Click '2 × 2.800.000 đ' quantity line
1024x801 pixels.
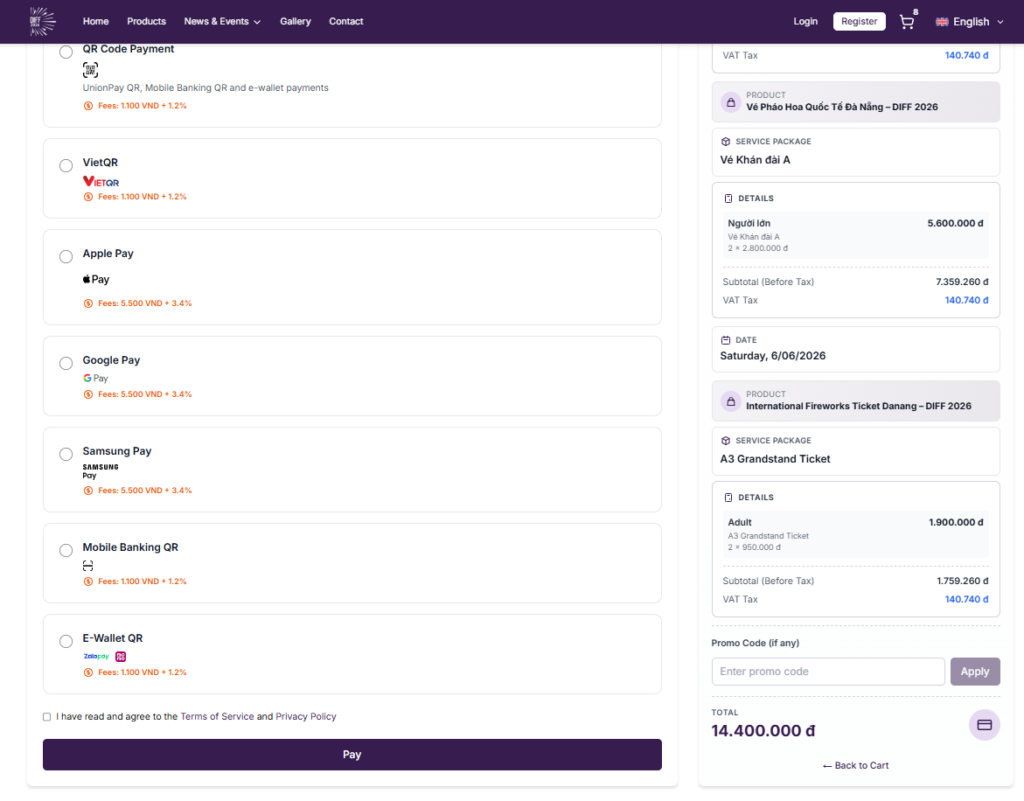[758, 248]
